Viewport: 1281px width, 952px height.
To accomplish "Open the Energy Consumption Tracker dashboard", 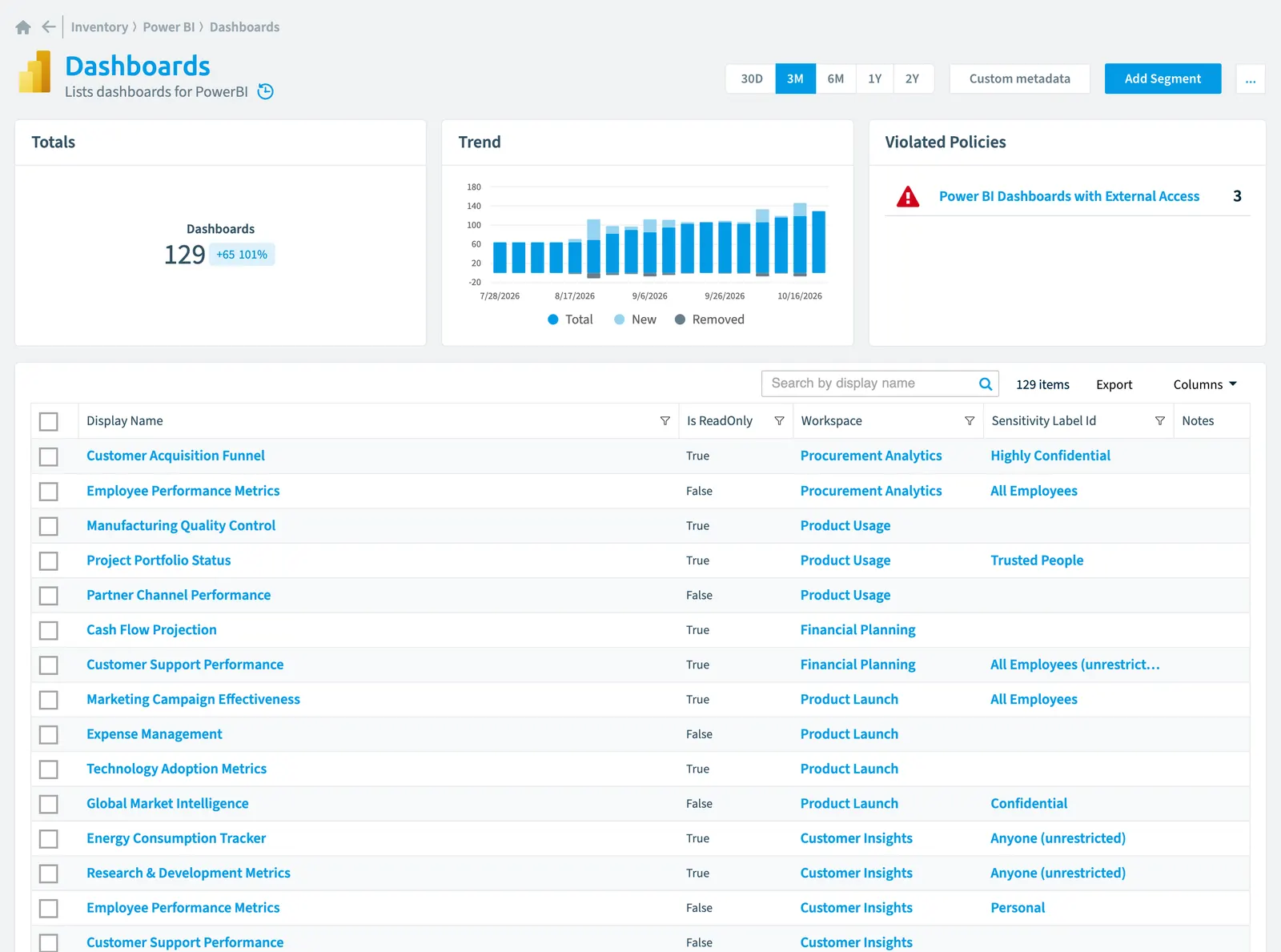I will tap(176, 838).
